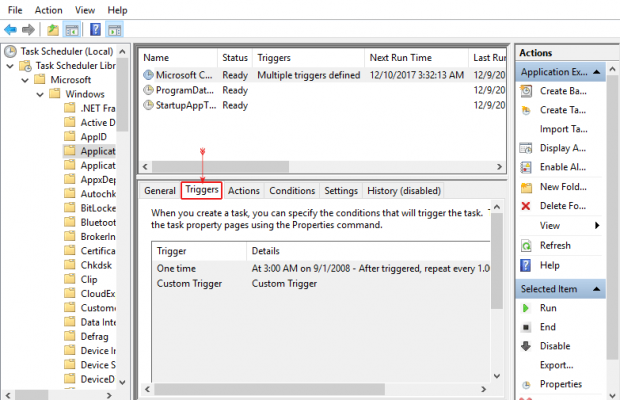The height and width of the screenshot is (400, 620).
Task: Refresh the task list from Actions pane
Action: pos(555,245)
